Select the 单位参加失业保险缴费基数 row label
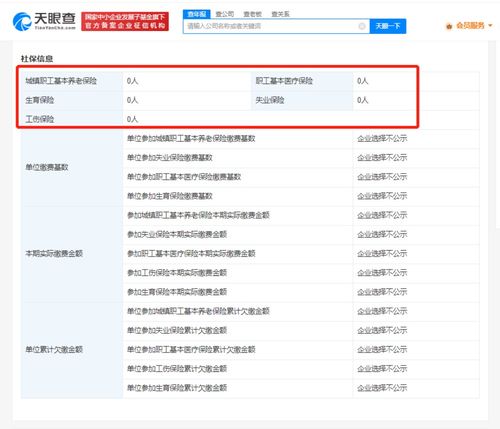500x429 pixels. point(170,158)
